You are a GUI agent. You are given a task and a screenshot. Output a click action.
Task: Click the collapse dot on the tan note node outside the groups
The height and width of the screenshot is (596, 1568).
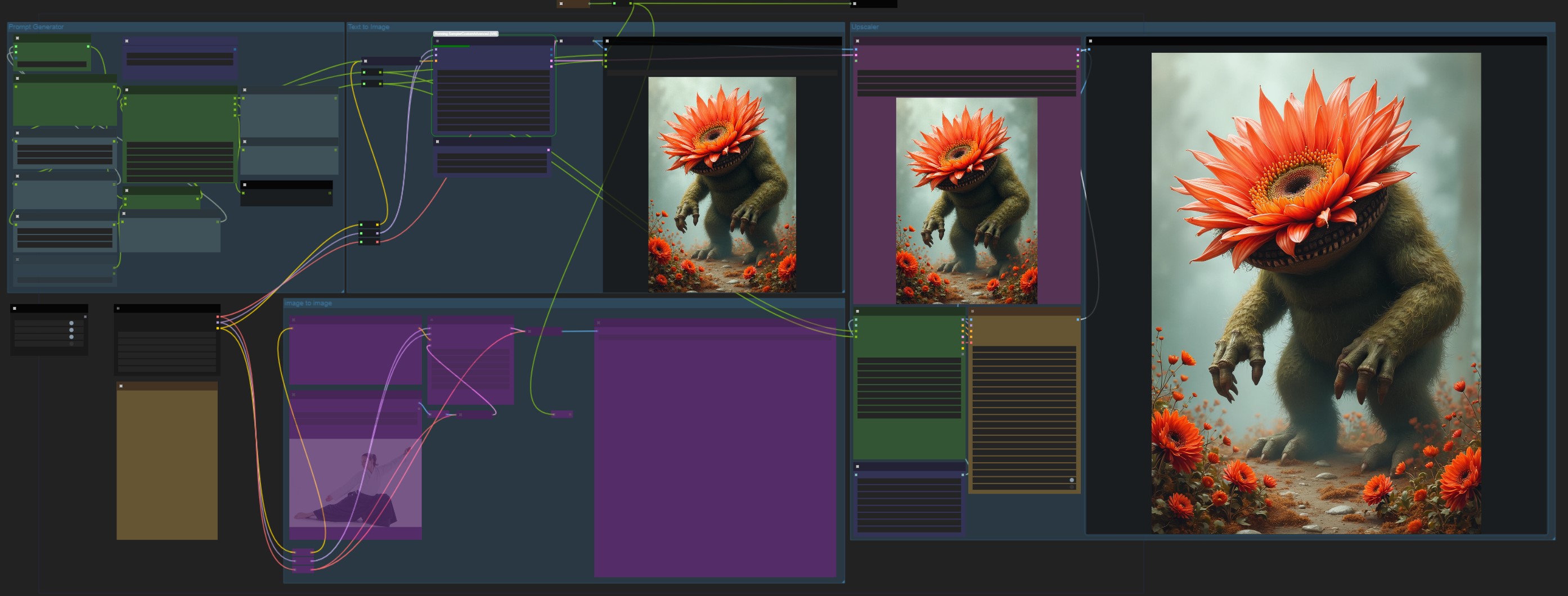121,386
